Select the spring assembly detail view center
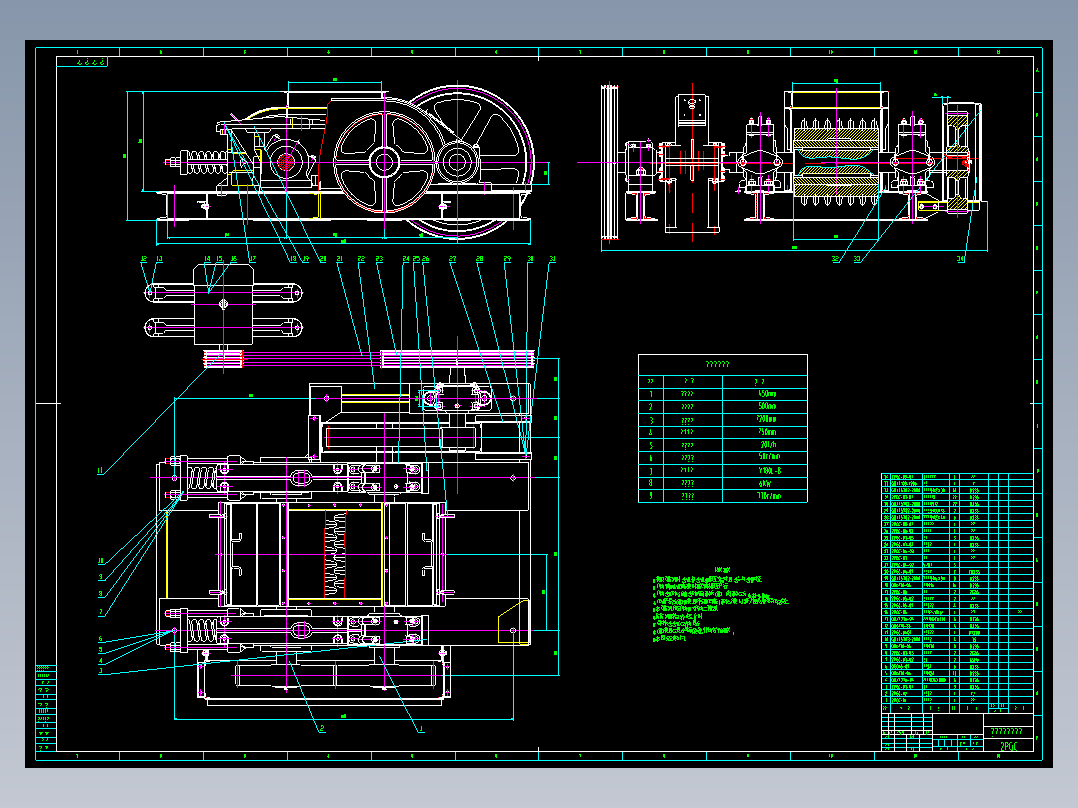 coord(223,303)
